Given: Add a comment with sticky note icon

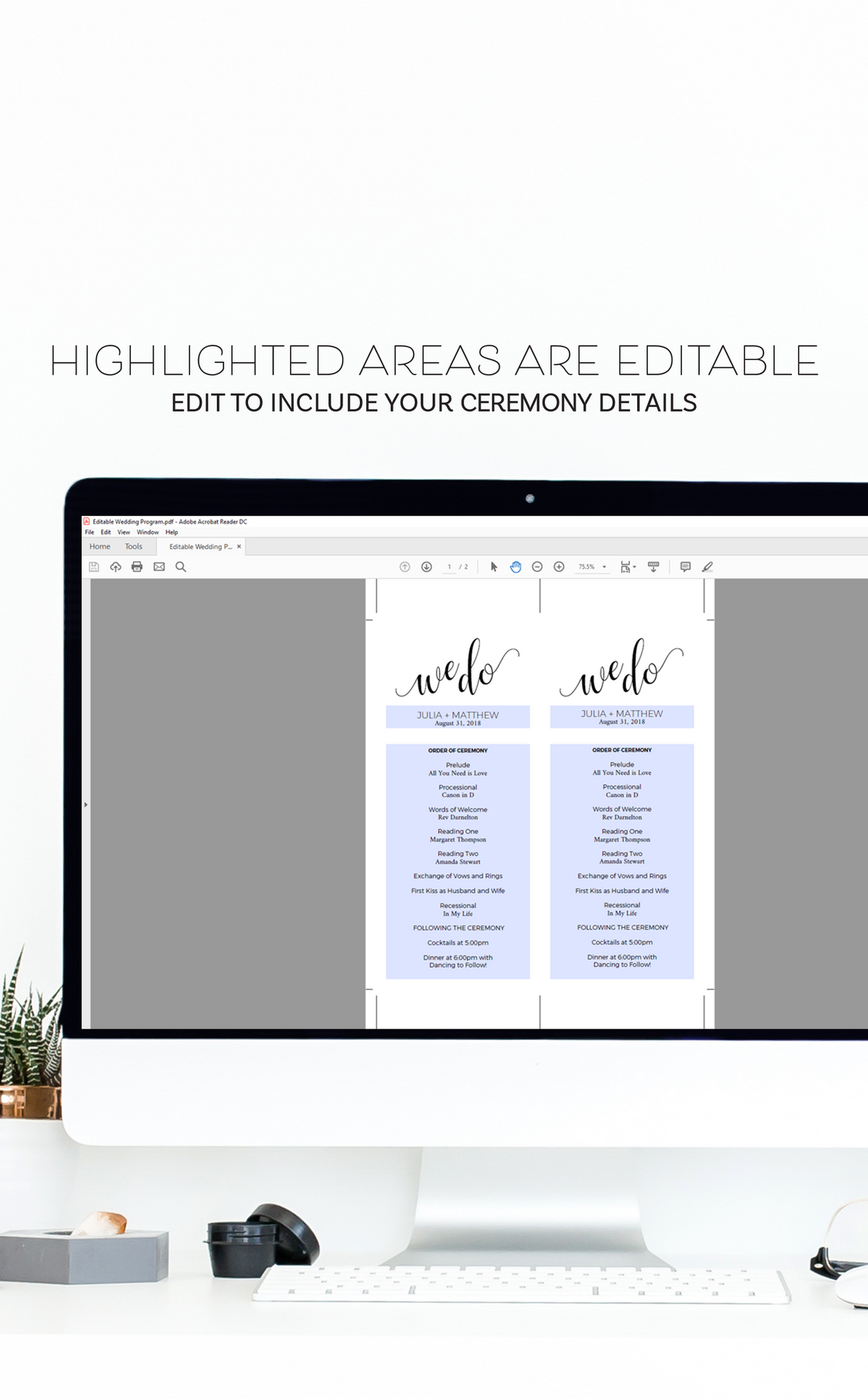Looking at the screenshot, I should 686,567.
